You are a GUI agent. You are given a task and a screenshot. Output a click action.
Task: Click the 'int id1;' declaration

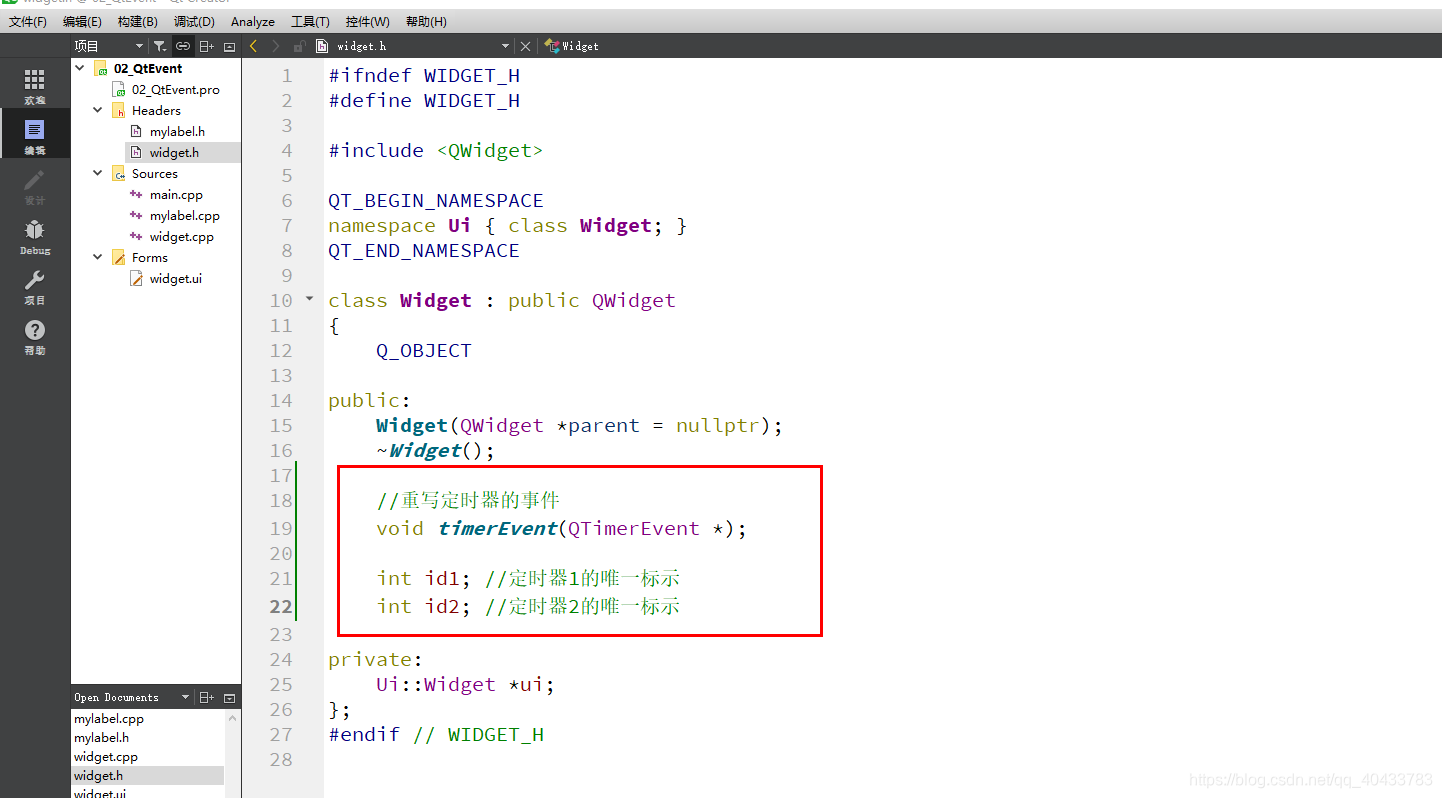click(424, 578)
